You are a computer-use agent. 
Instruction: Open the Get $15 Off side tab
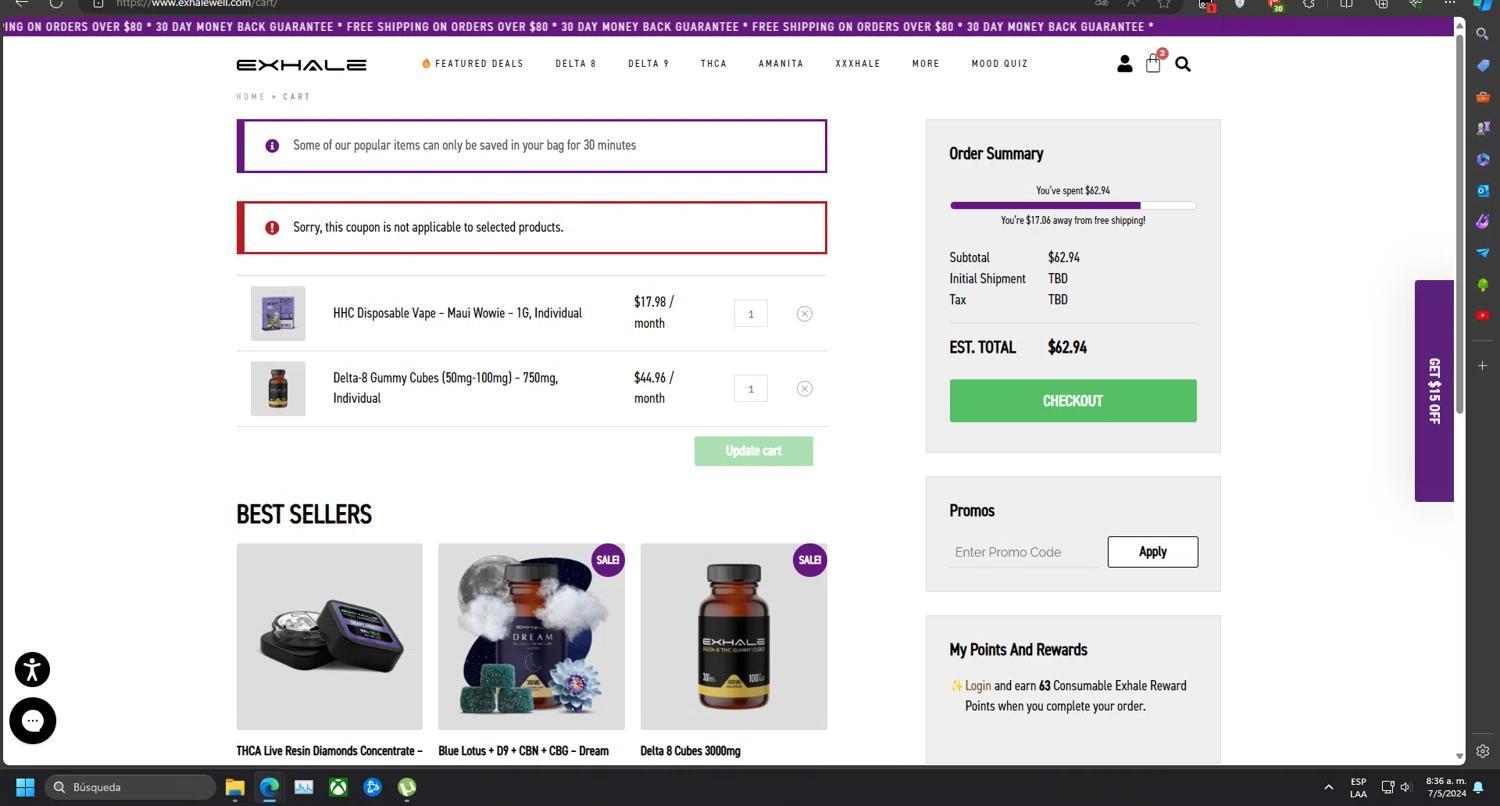point(1434,391)
